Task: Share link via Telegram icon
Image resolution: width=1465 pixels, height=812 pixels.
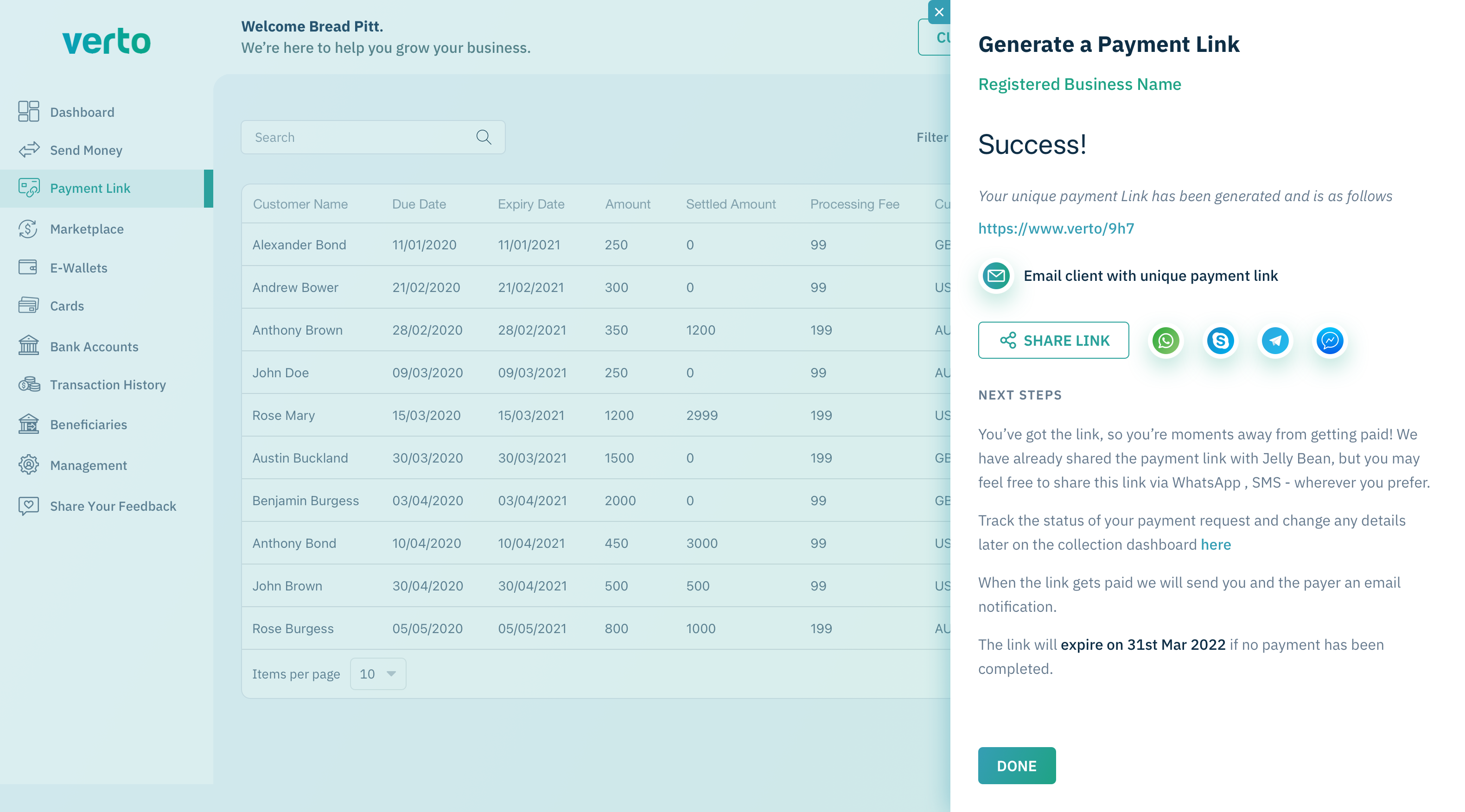Action: point(1275,341)
